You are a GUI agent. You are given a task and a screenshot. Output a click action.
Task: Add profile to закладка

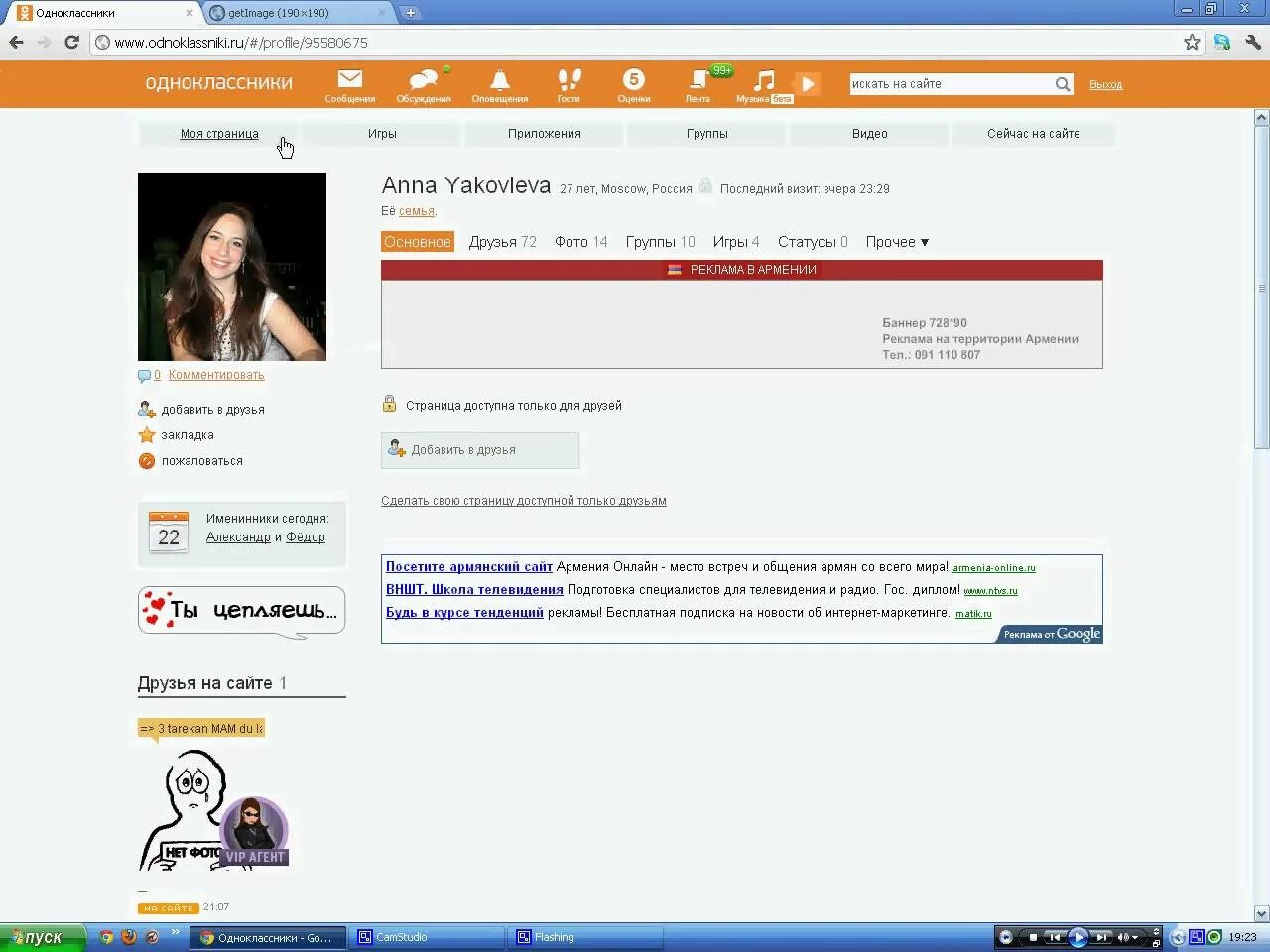coord(188,435)
